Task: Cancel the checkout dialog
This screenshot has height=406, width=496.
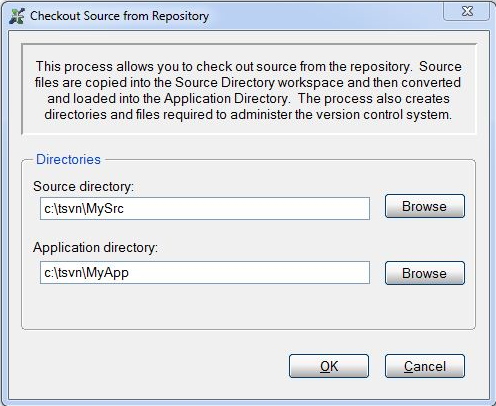Action: pyautogui.click(x=425, y=366)
